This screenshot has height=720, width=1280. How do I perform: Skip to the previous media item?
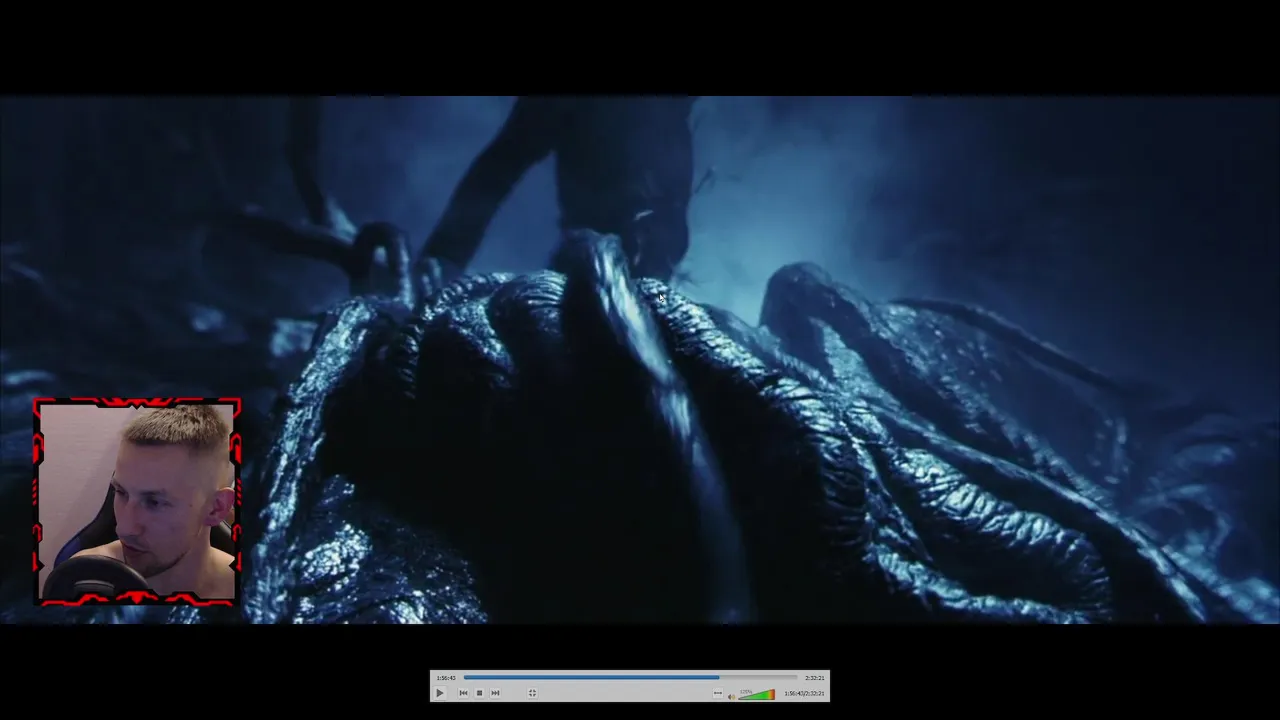(x=463, y=693)
